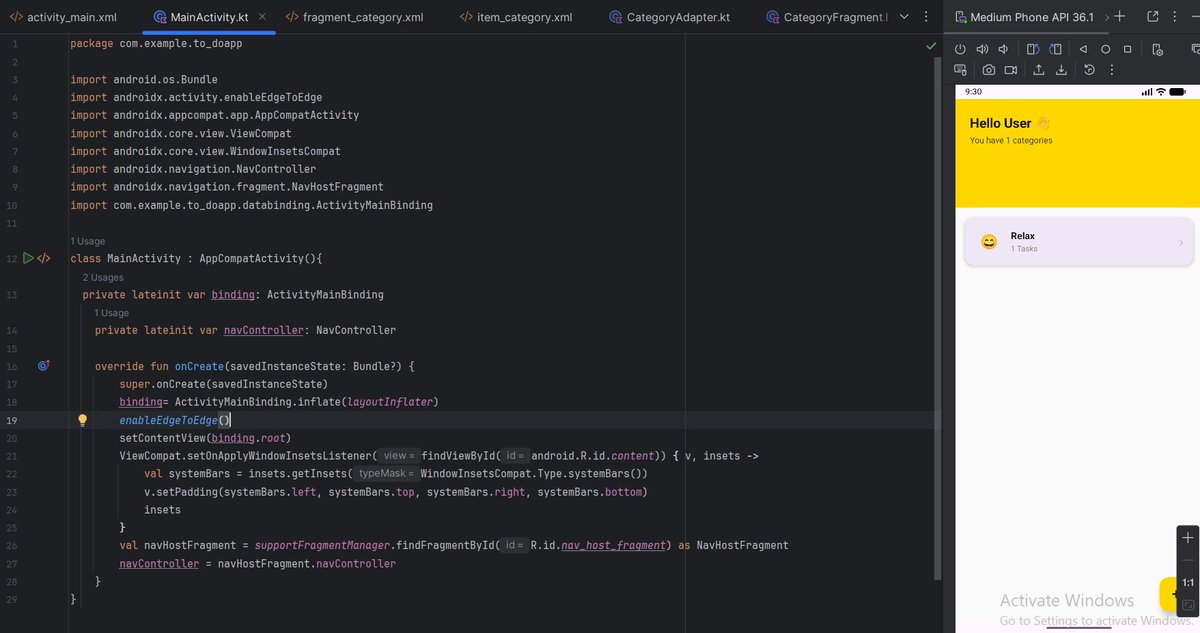Open editor tab bar options kebab
1200x633 pixels.
click(927, 17)
